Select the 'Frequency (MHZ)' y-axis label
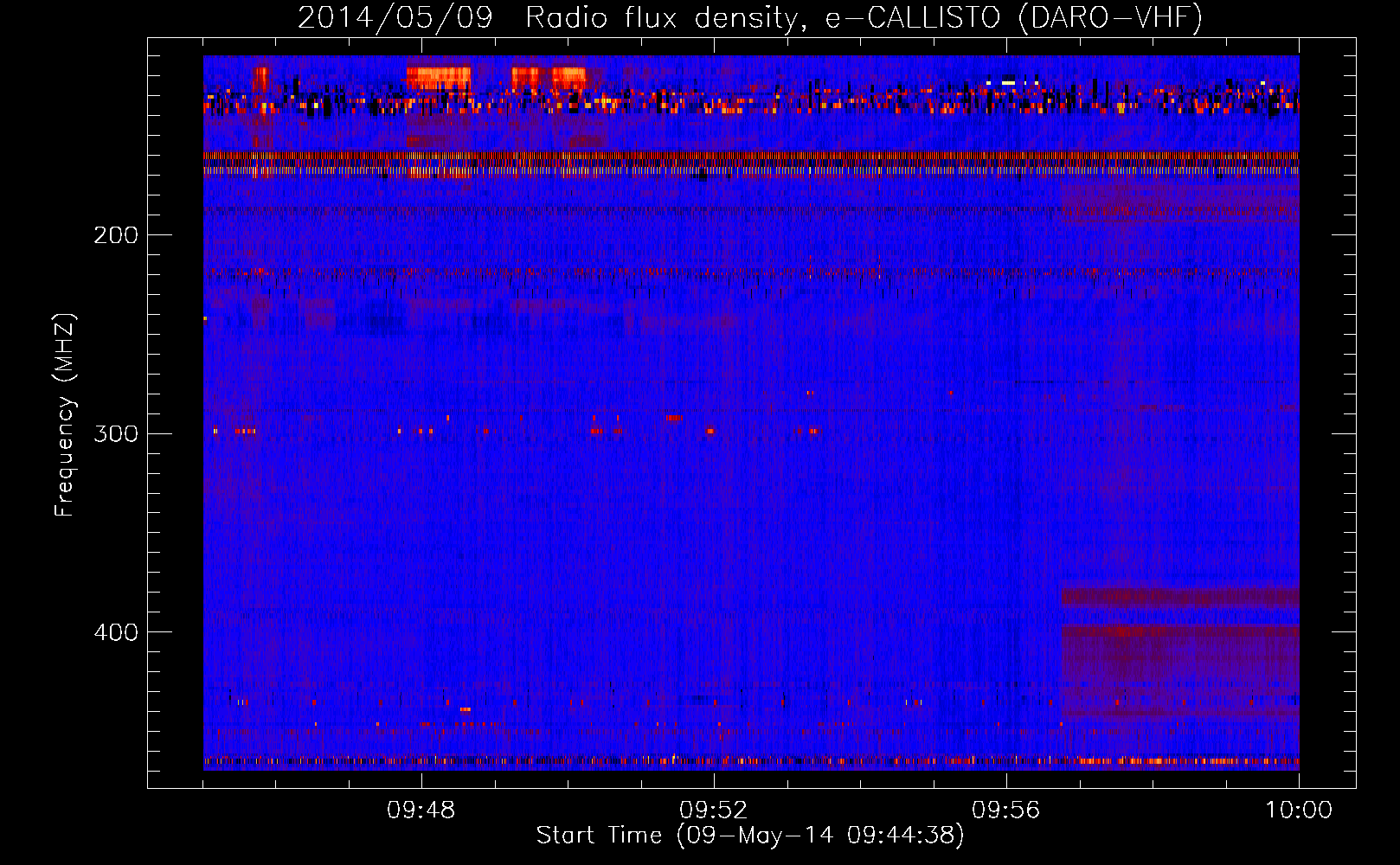The height and width of the screenshot is (865, 1400). (65, 414)
